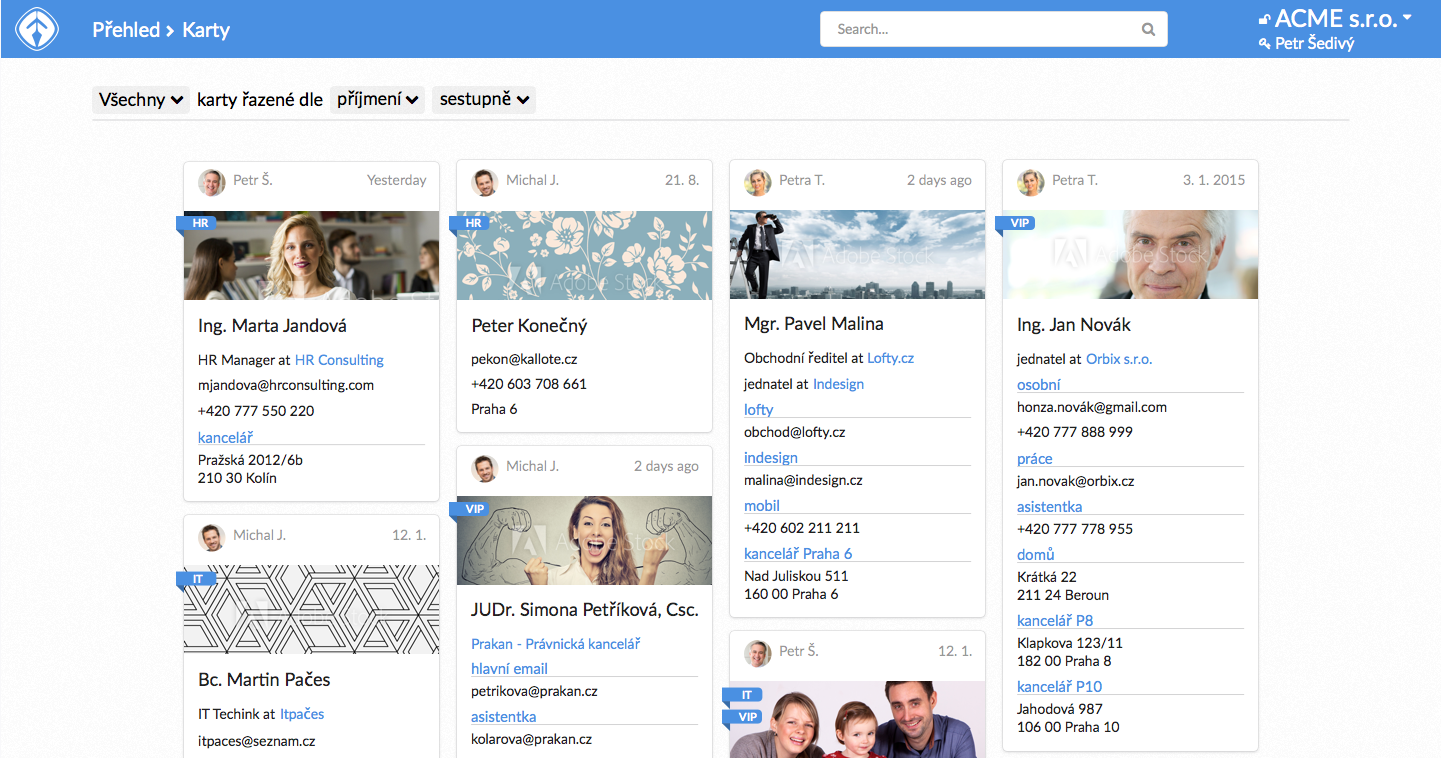Click the HR tag on Marta Jandová card
Viewport: 1441px width, 758px height.
(x=200, y=224)
